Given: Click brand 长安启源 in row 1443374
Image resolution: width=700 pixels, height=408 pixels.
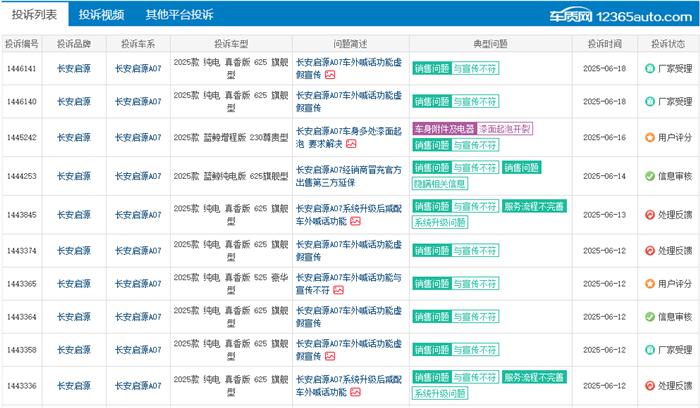Looking at the screenshot, I should coord(74,250).
